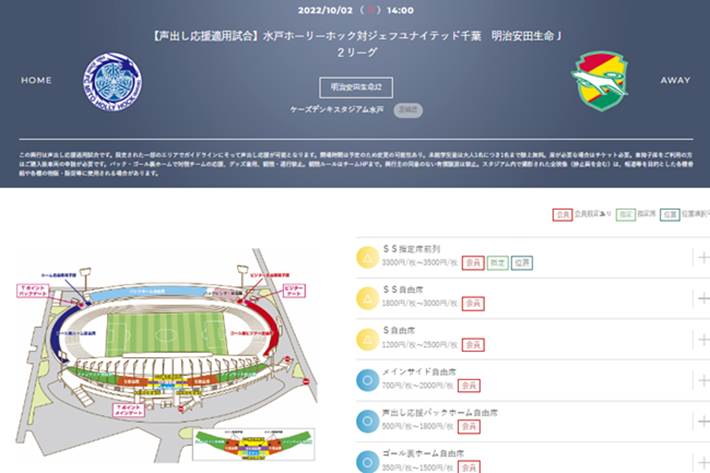710x473 pixels.
Task: Click the yellow triangle icon beside SS自由席
Action: (367, 298)
